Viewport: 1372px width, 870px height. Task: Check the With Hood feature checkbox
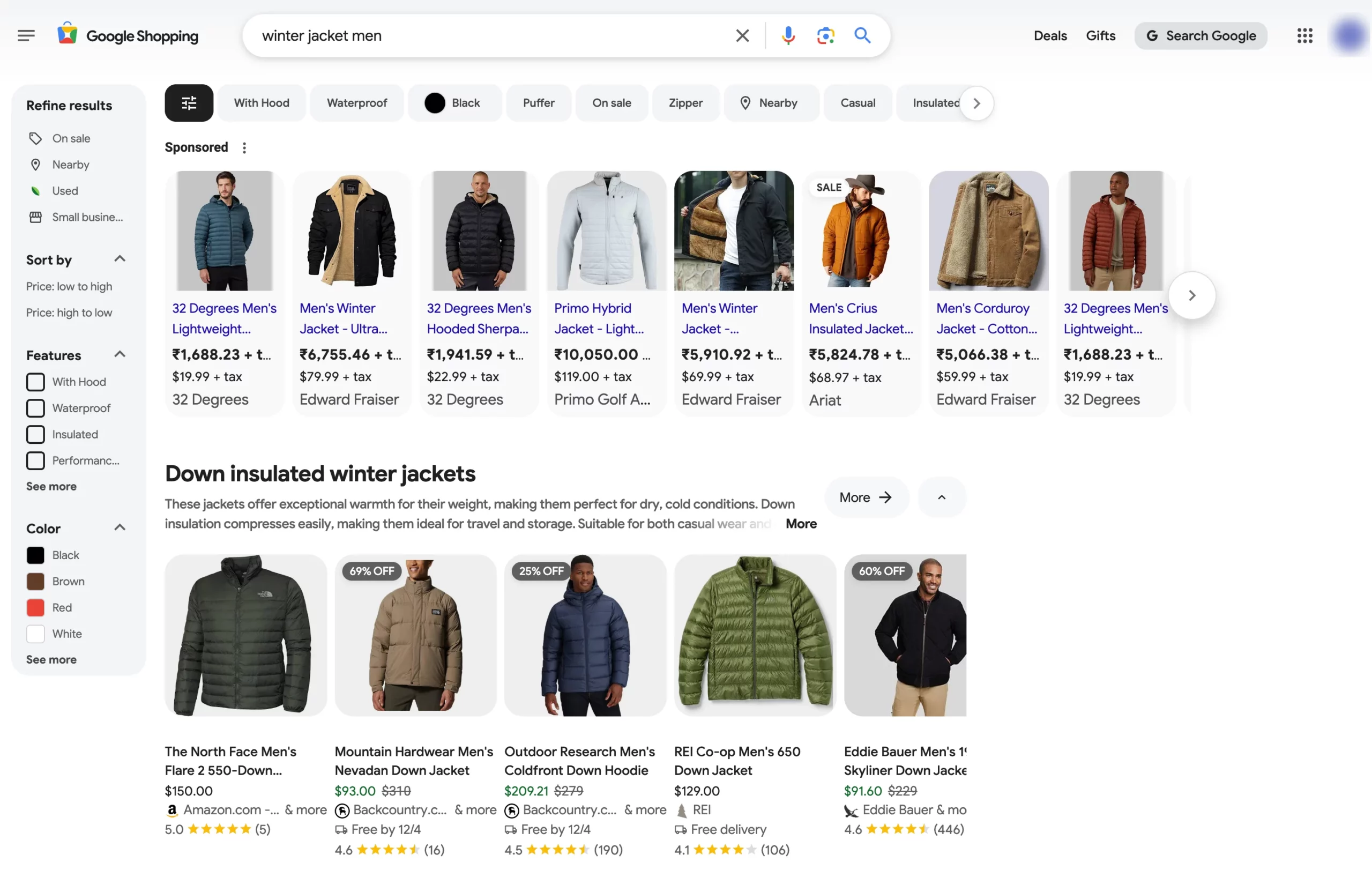coord(35,382)
